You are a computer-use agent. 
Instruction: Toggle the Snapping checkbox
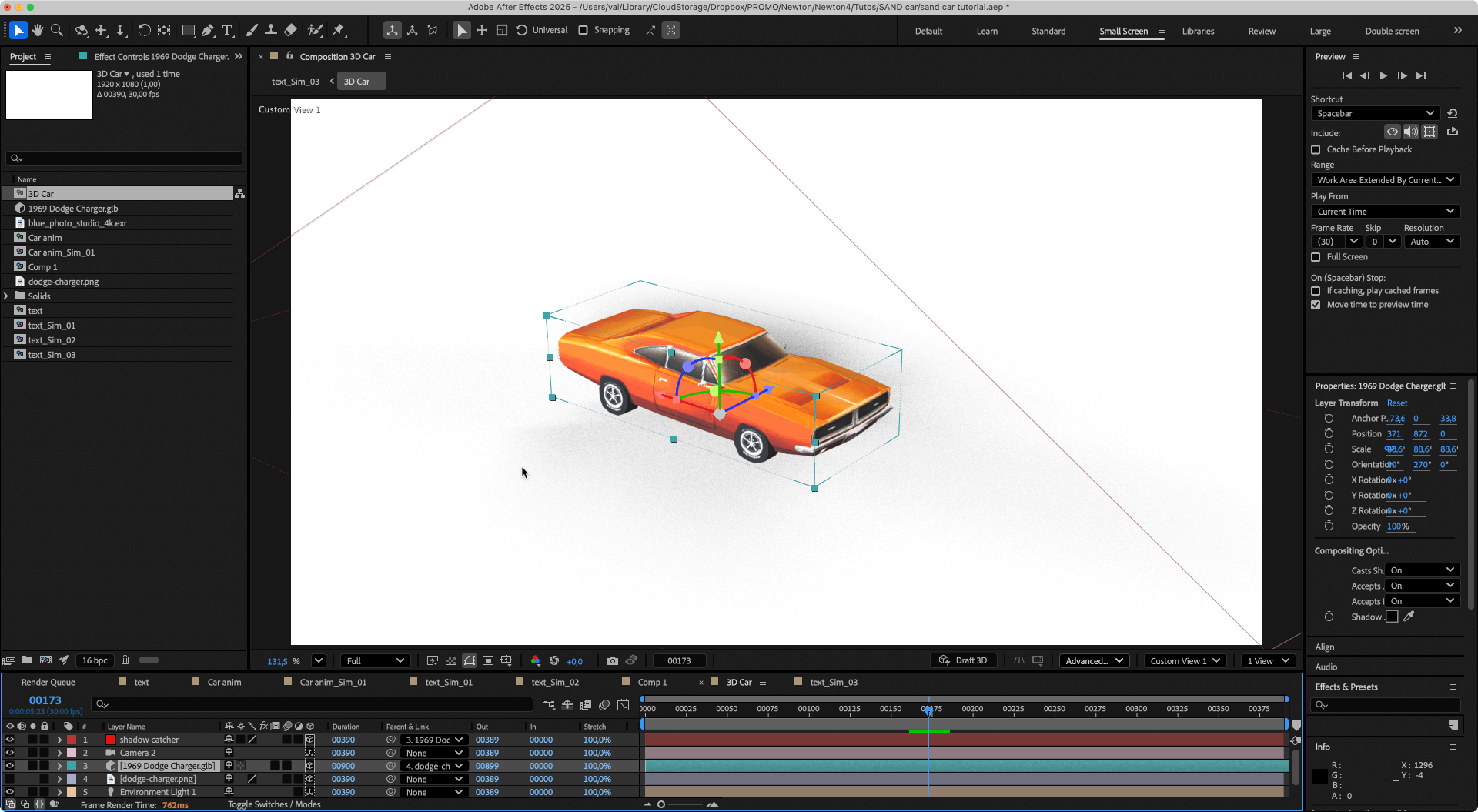583,30
